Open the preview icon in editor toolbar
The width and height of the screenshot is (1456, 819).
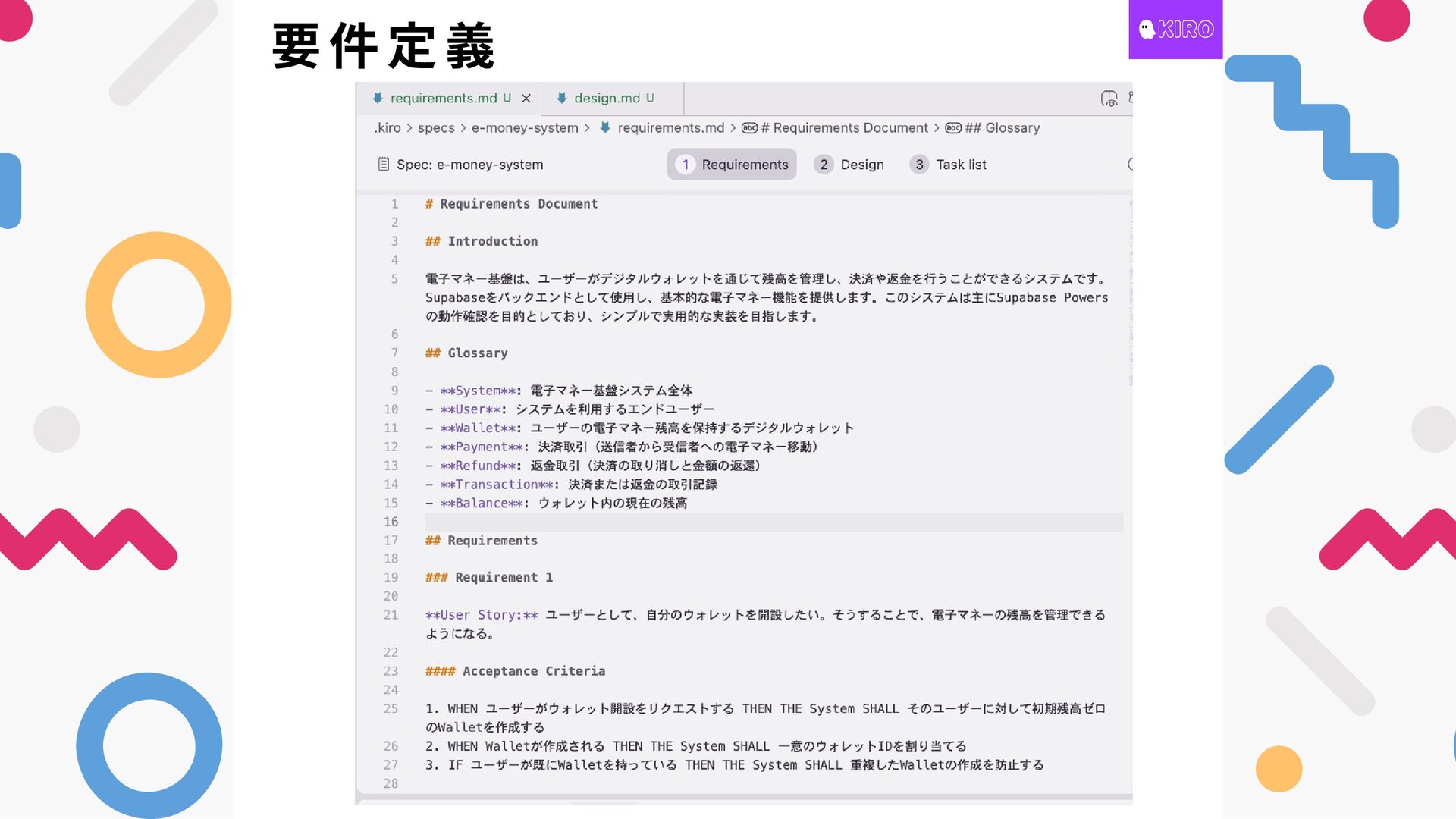click(x=1109, y=99)
